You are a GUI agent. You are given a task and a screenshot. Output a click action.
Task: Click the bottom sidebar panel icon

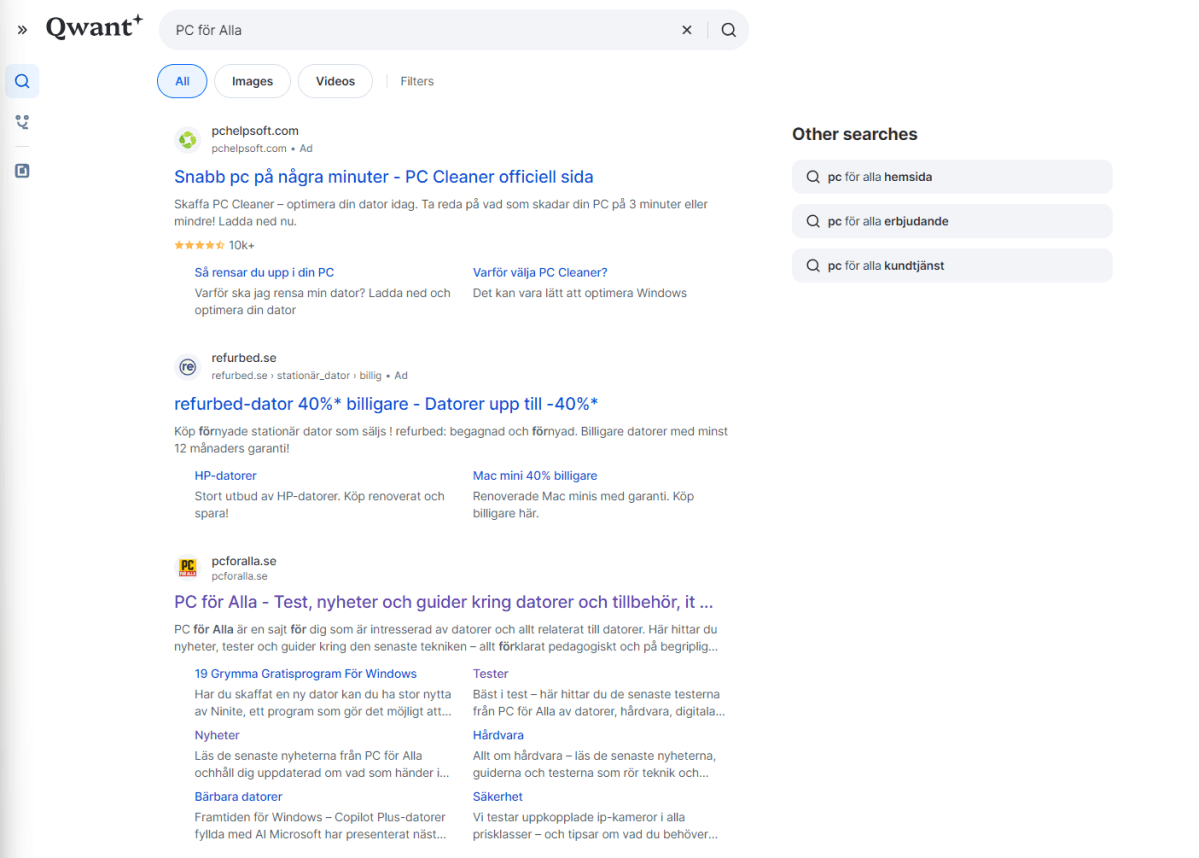[x=21, y=170]
